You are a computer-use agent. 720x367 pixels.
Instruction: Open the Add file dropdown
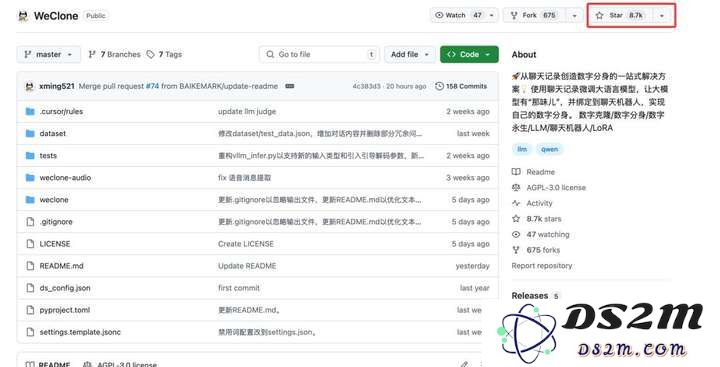click(410, 54)
